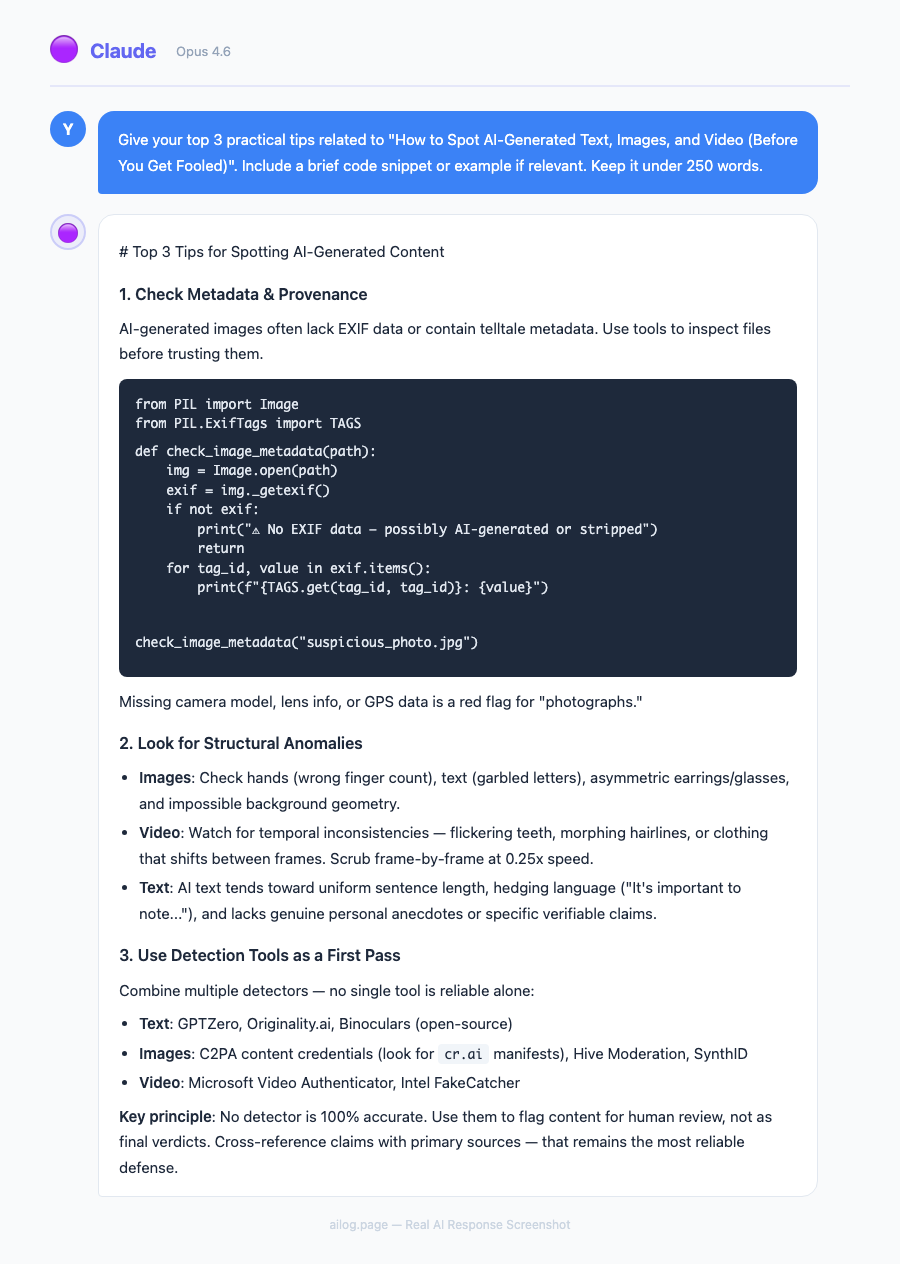Click the "3. Use Detection Tools" heading

coord(259,955)
